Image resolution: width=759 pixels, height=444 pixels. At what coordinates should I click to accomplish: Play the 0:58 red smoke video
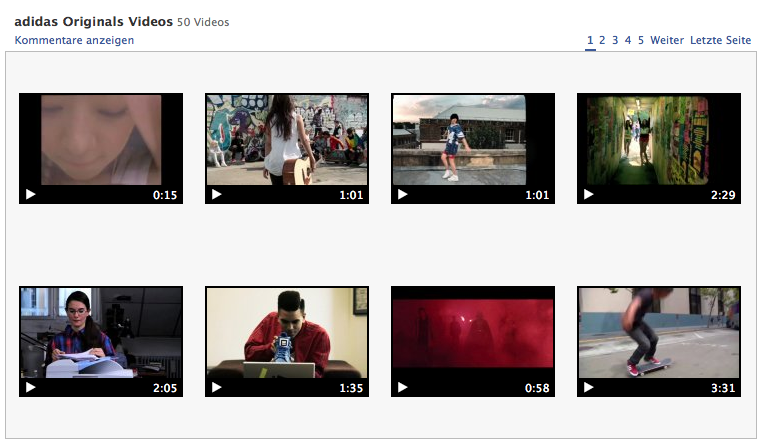point(402,387)
